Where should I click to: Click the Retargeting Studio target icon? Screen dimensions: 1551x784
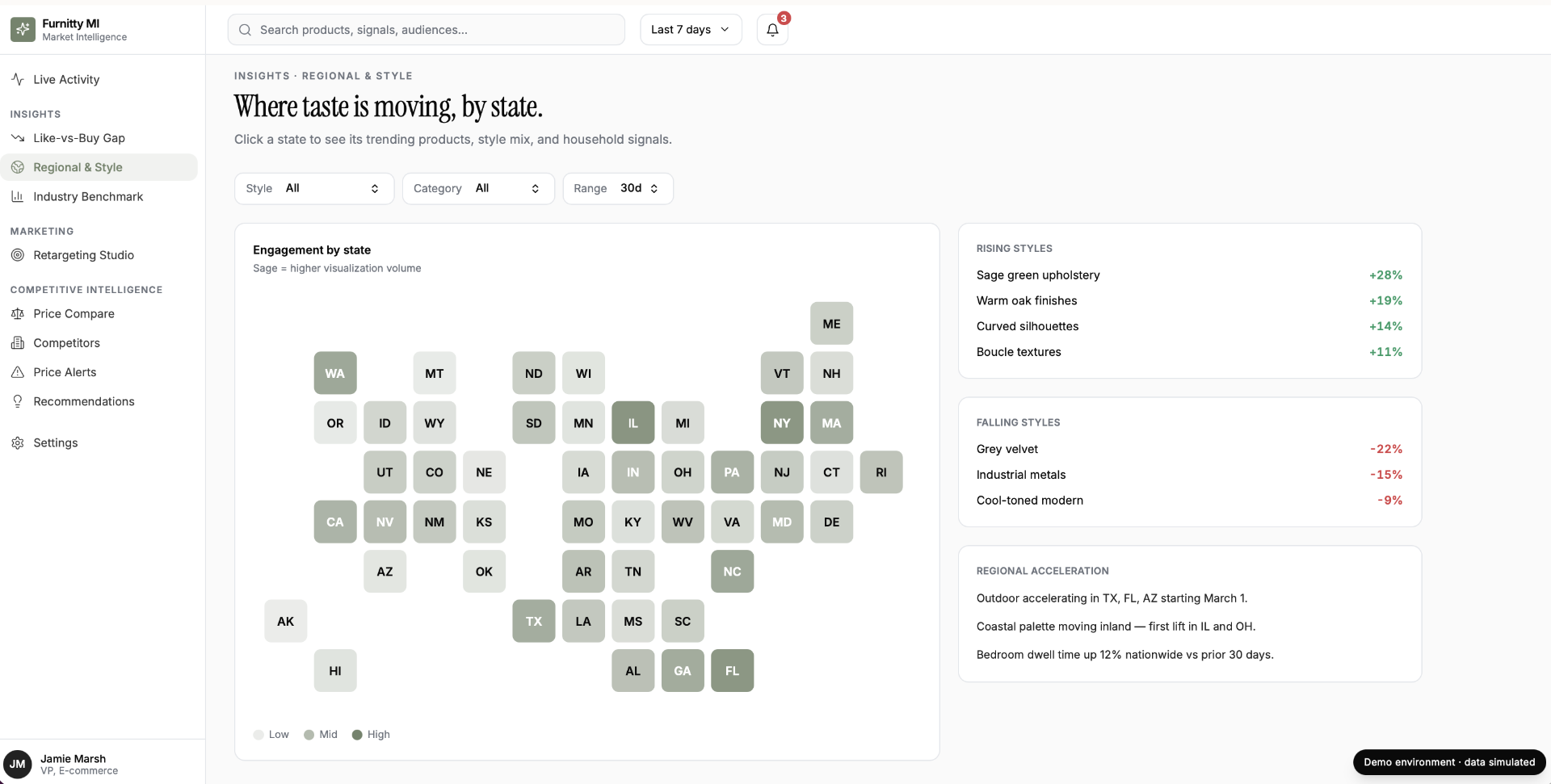18,255
